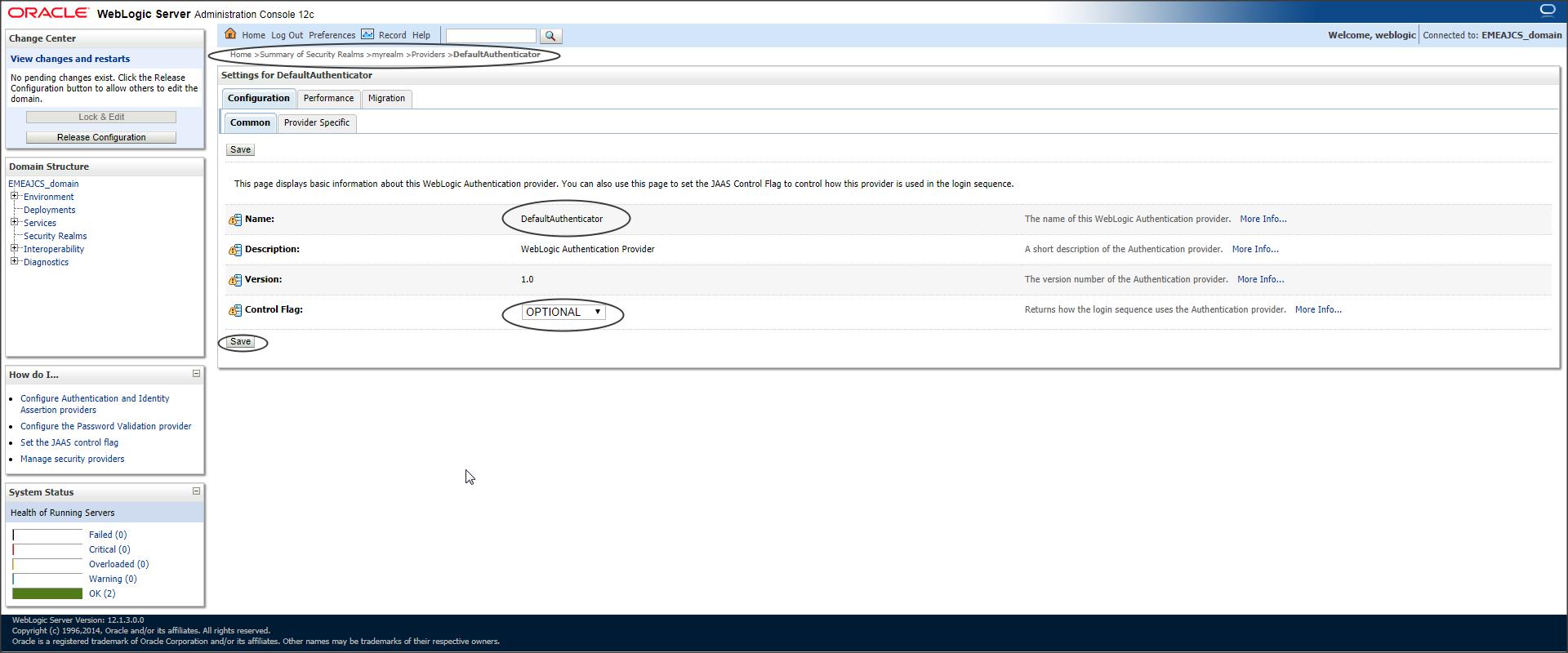Open More Info for Version field
The height and width of the screenshot is (653, 1568).
[x=1260, y=279]
